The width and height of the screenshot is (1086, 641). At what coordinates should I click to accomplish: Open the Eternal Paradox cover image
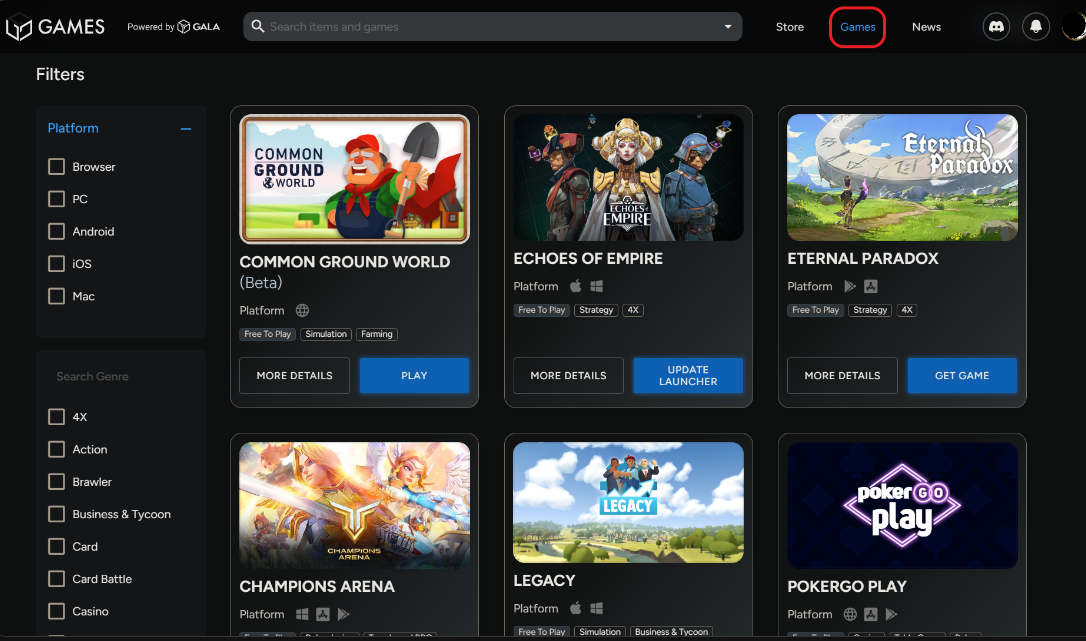(x=902, y=177)
